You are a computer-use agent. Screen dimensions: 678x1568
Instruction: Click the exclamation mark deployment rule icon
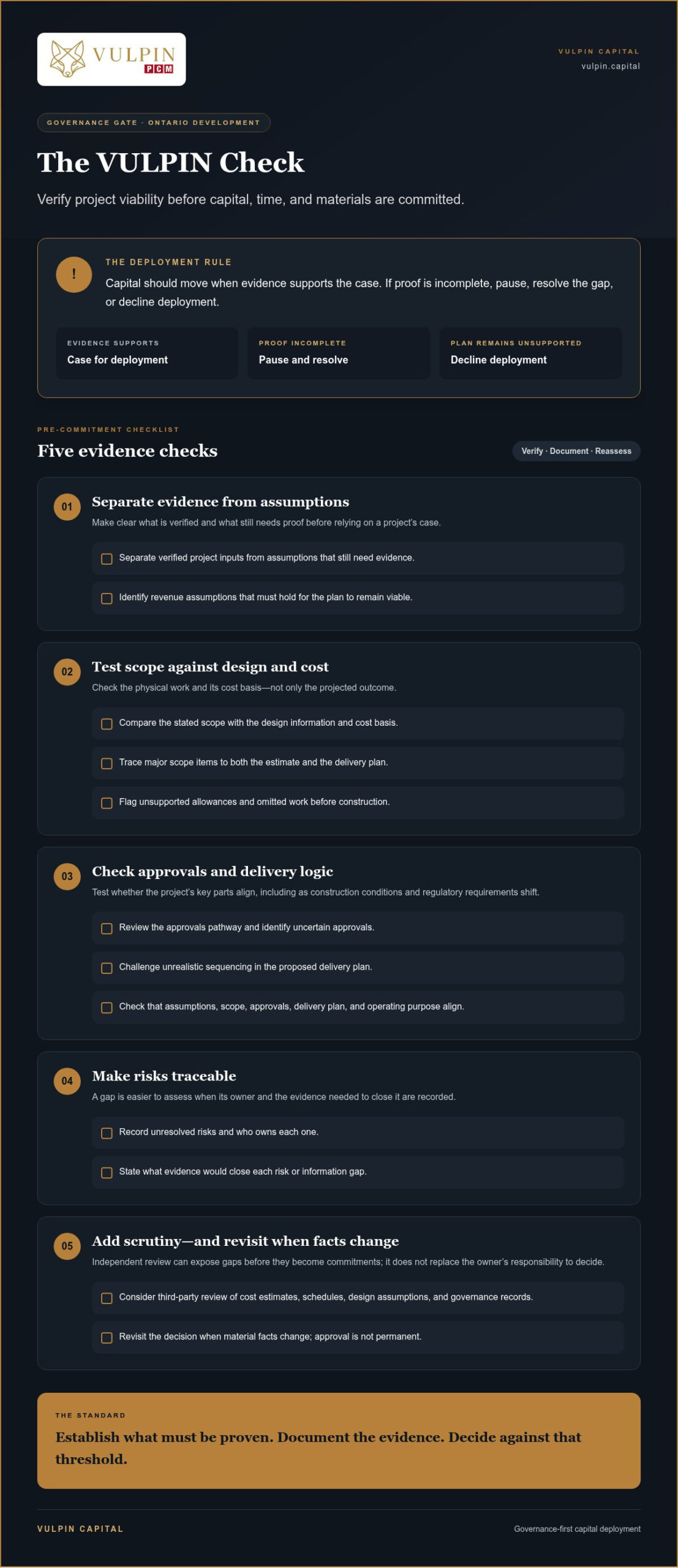click(x=74, y=274)
